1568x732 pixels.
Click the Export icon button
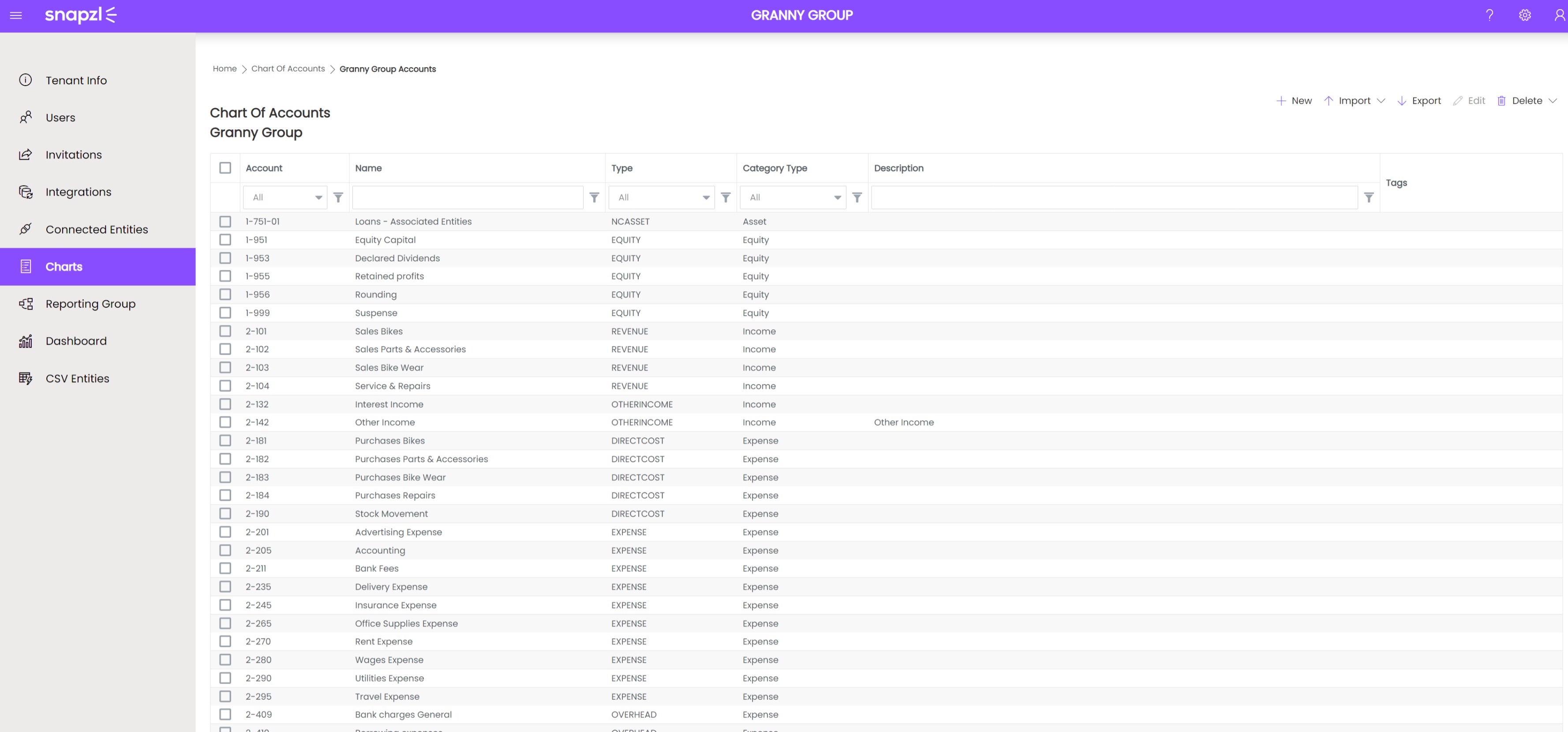tap(1400, 100)
